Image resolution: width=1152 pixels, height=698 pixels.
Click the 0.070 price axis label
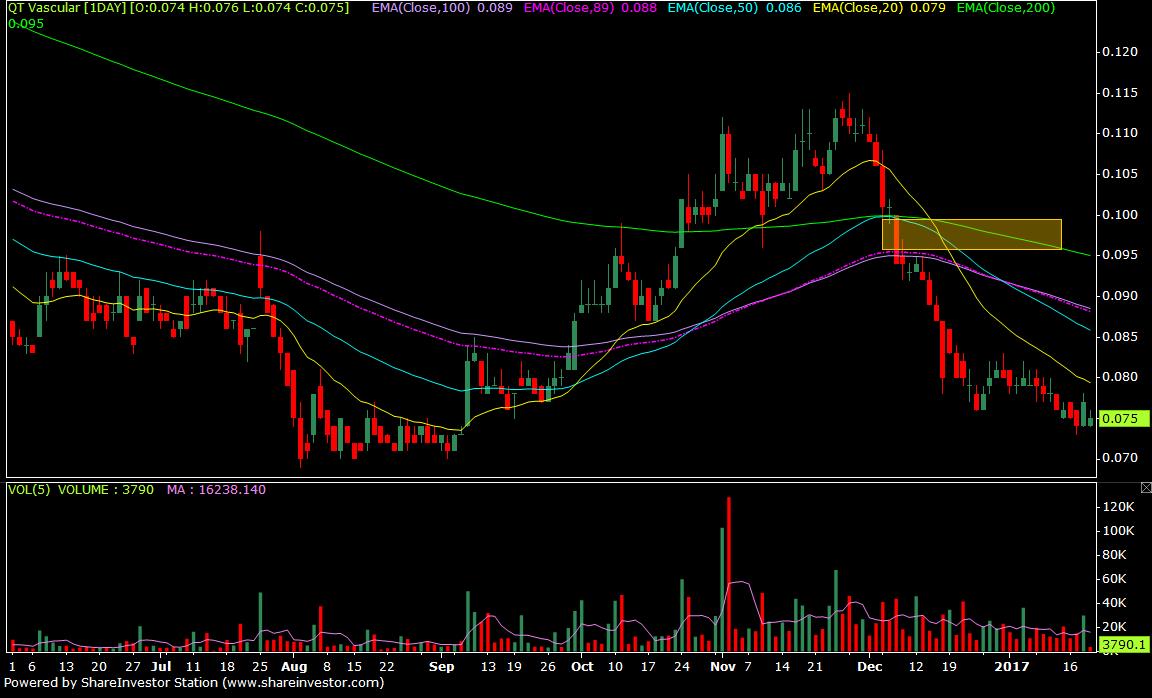coord(1120,458)
